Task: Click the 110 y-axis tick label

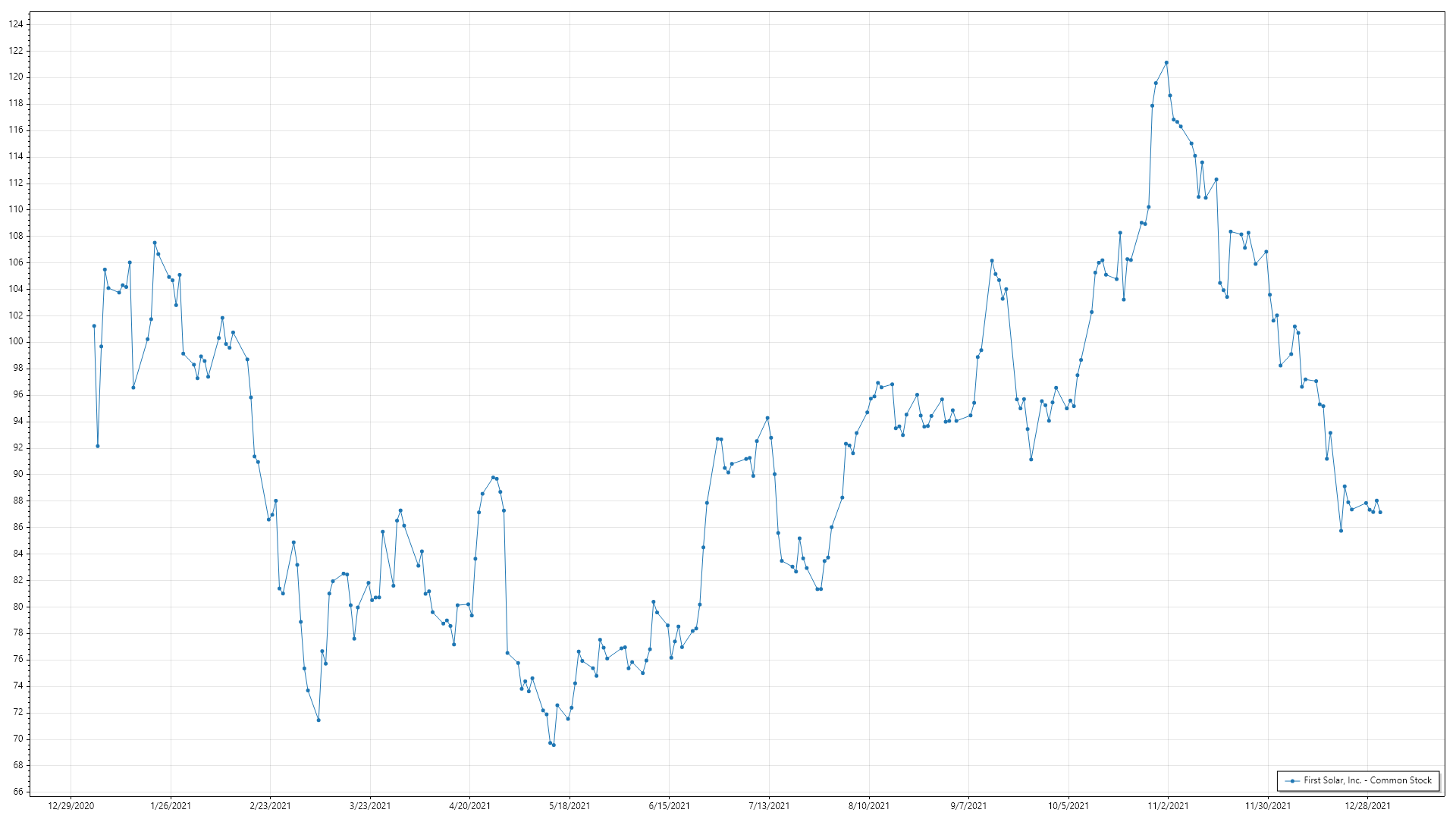Action: click(16, 209)
